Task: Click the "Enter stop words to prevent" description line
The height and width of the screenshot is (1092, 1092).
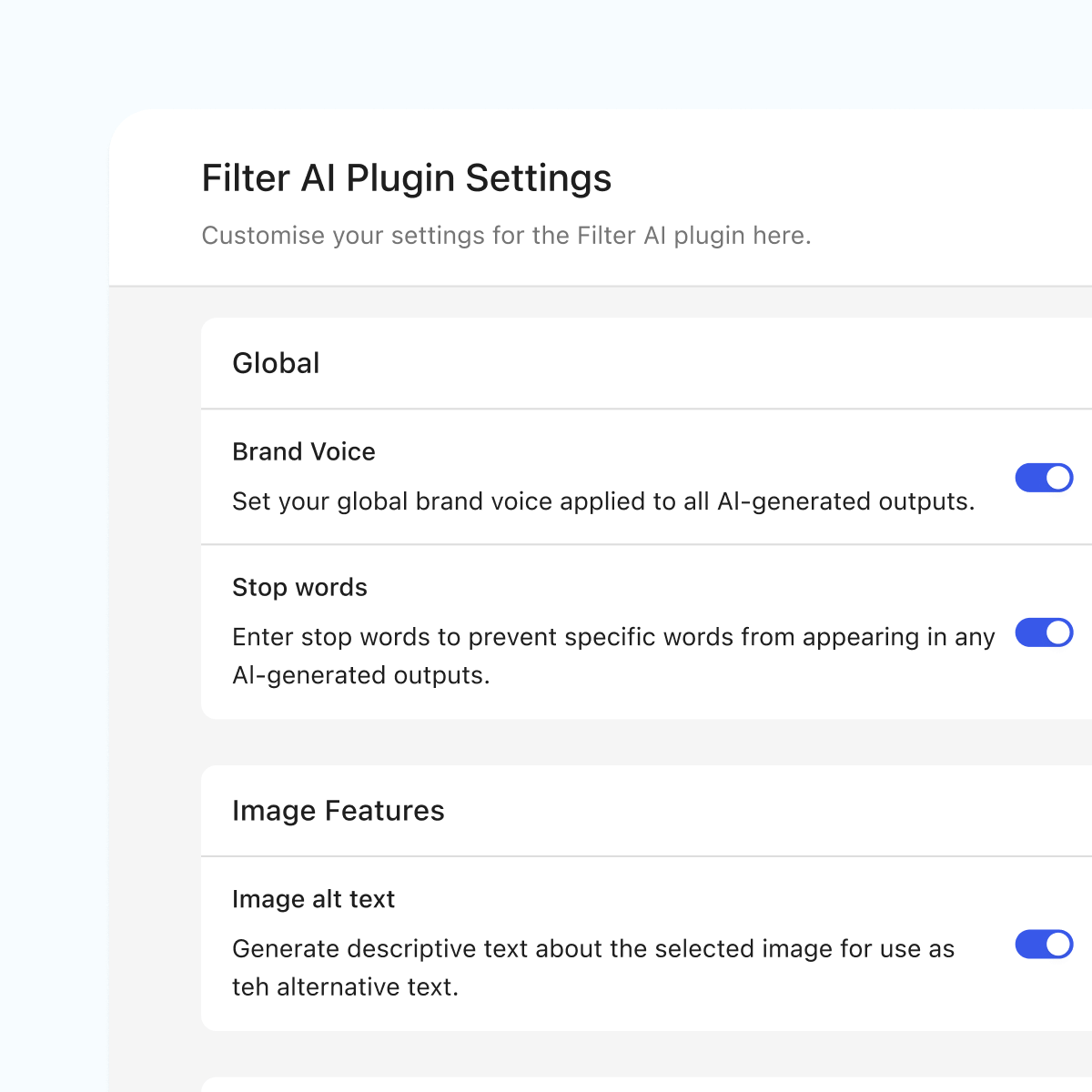Action: [612, 637]
